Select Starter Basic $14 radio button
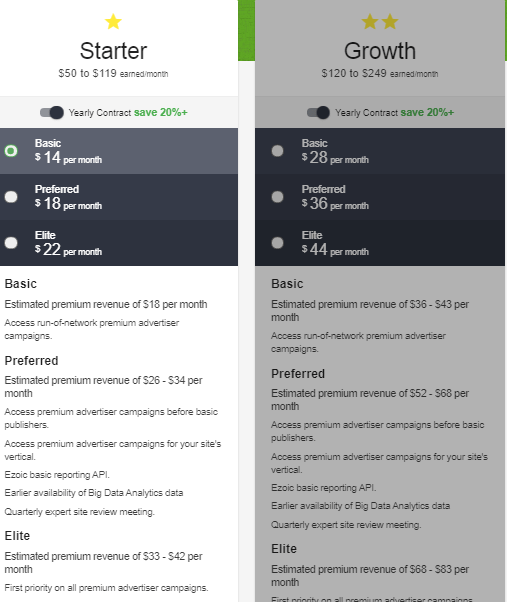 pyautogui.click(x=11, y=151)
